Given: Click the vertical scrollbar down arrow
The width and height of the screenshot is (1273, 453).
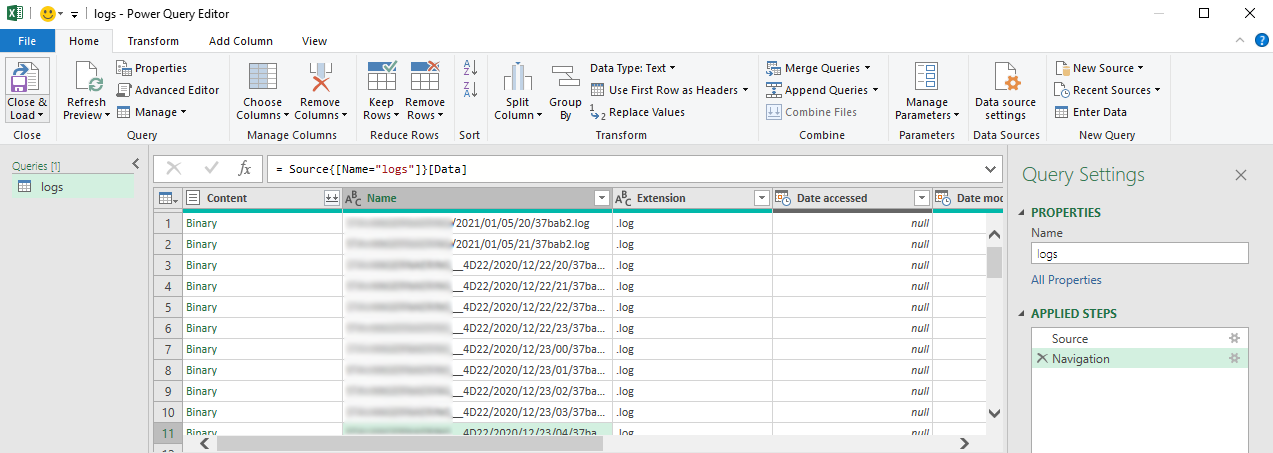Looking at the screenshot, I should click(x=994, y=413).
